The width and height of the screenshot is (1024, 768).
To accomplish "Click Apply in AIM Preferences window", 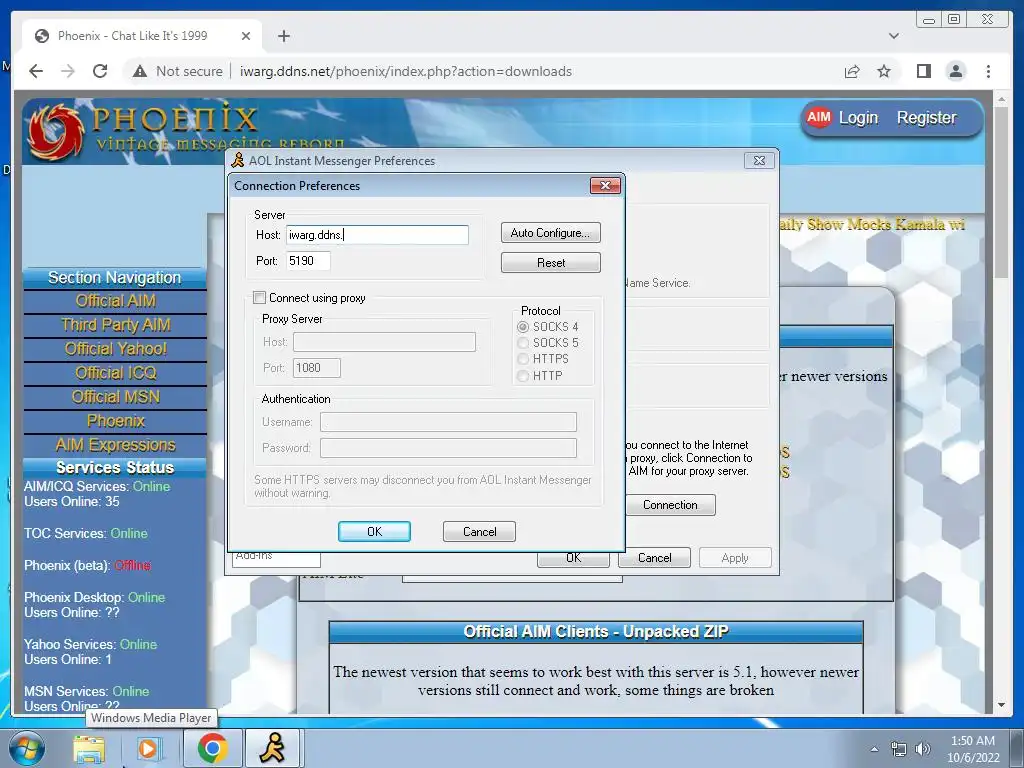I will click(735, 558).
